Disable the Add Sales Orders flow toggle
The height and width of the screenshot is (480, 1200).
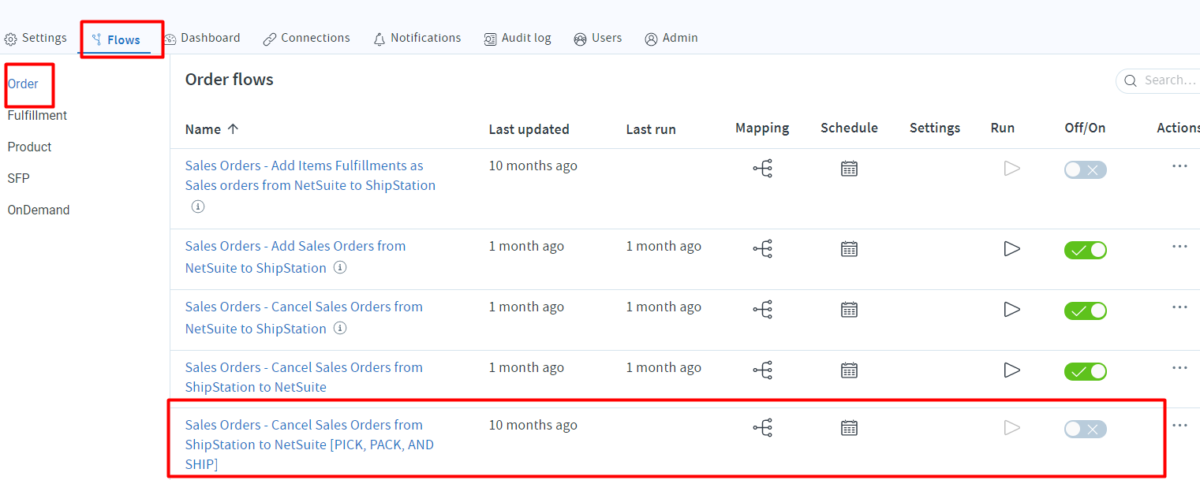(x=1085, y=250)
